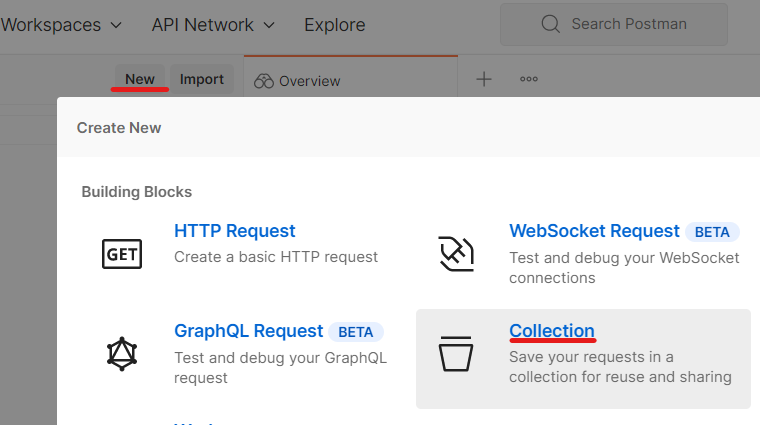Click the GraphQL Request logo icon

click(122, 354)
